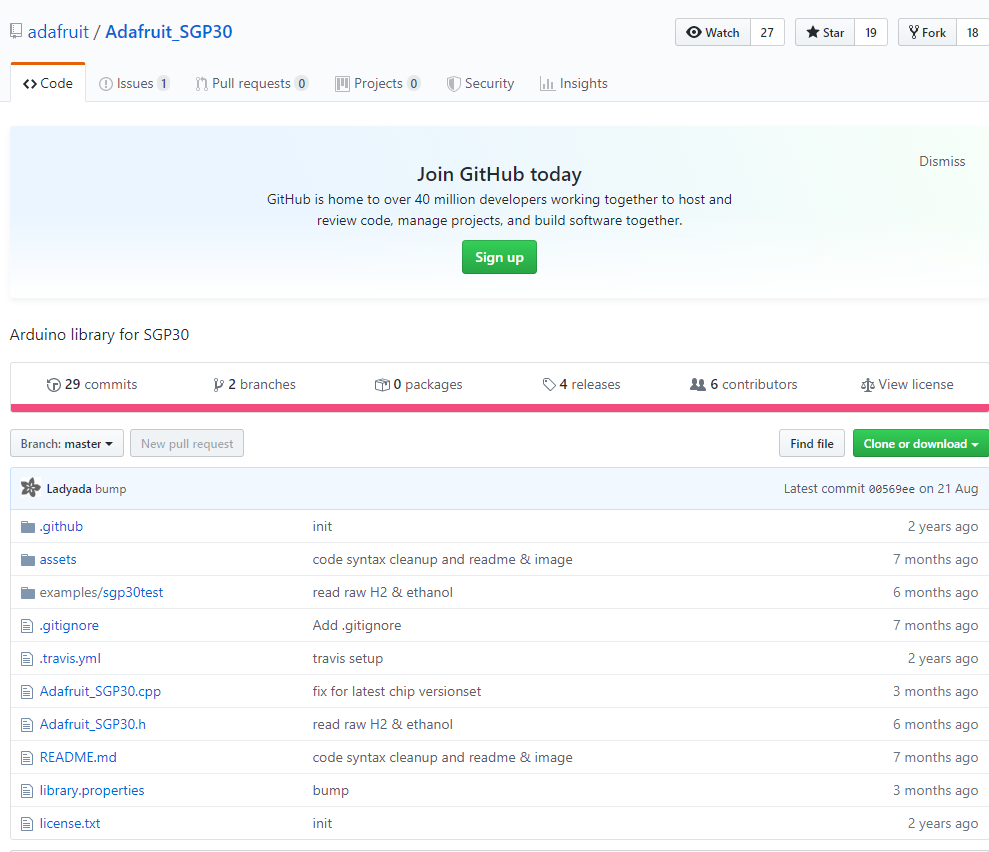Open the 'Add .gitignore' commit message
Screen dimensions: 989x852
click(x=357, y=625)
